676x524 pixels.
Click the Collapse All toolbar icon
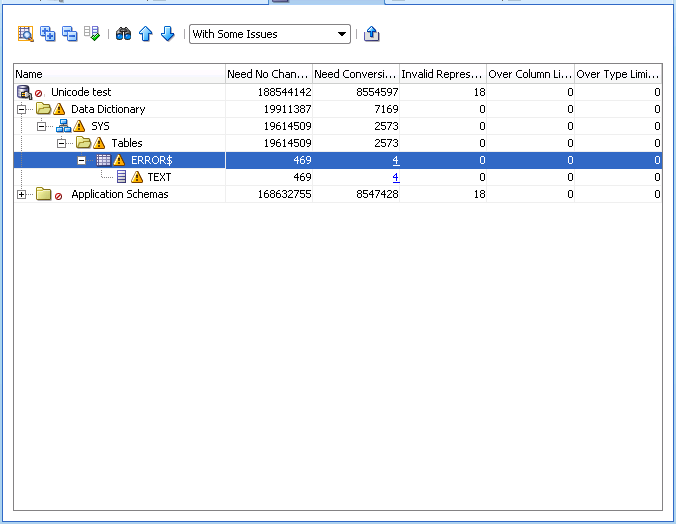tap(69, 34)
